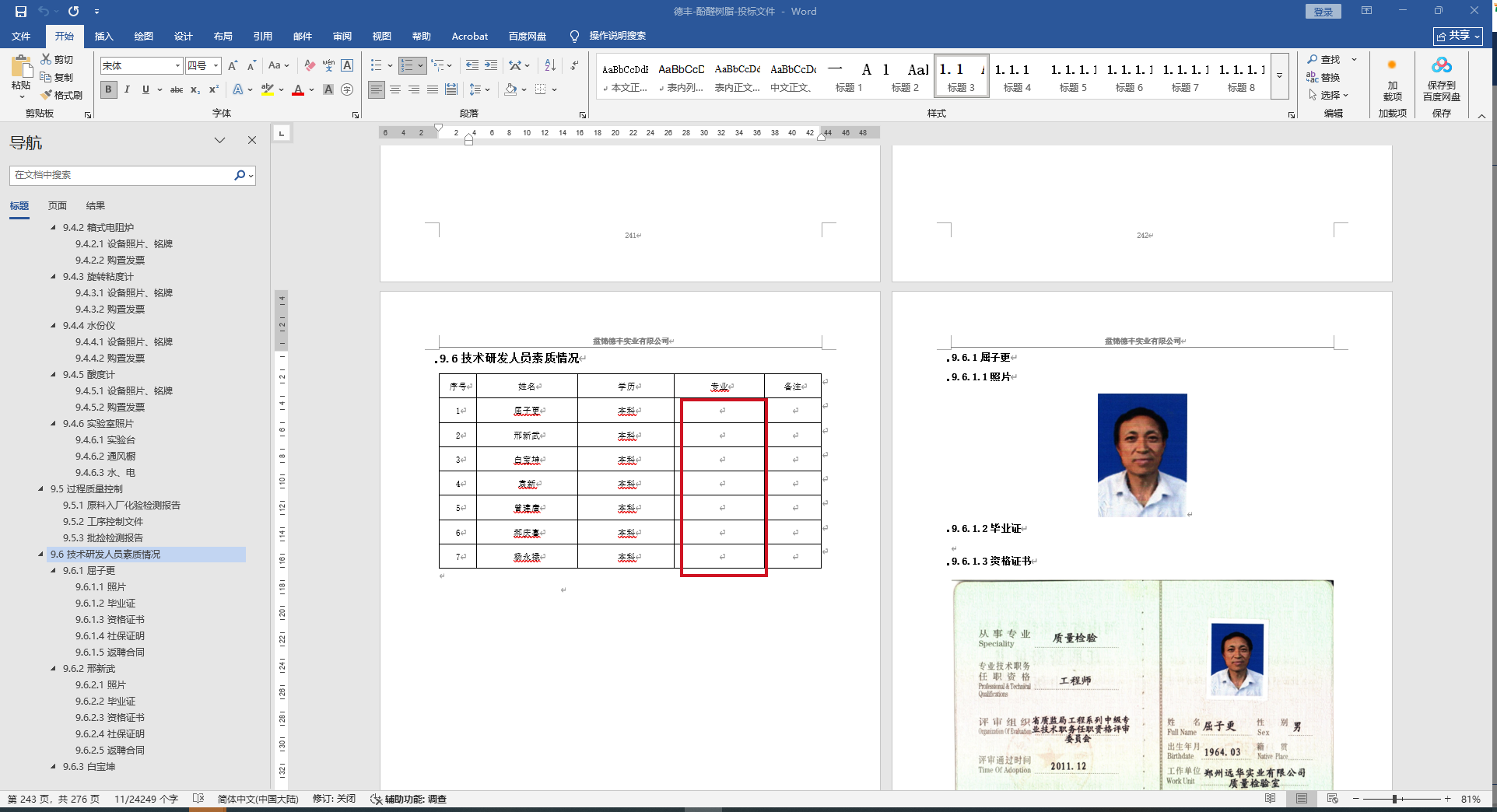Collapse the 9.6.1 屈子更 tree node
1497x812 pixels.
click(x=54, y=571)
